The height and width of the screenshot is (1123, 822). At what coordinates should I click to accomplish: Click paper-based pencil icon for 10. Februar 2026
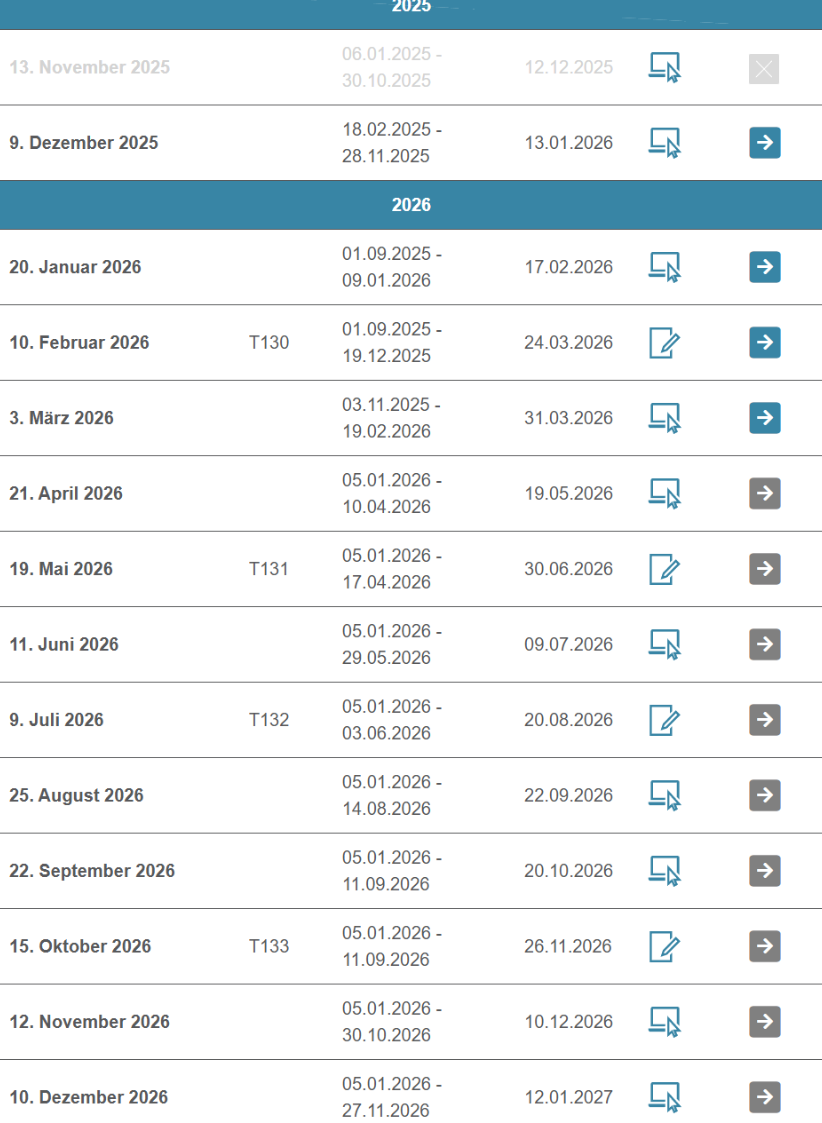(664, 343)
